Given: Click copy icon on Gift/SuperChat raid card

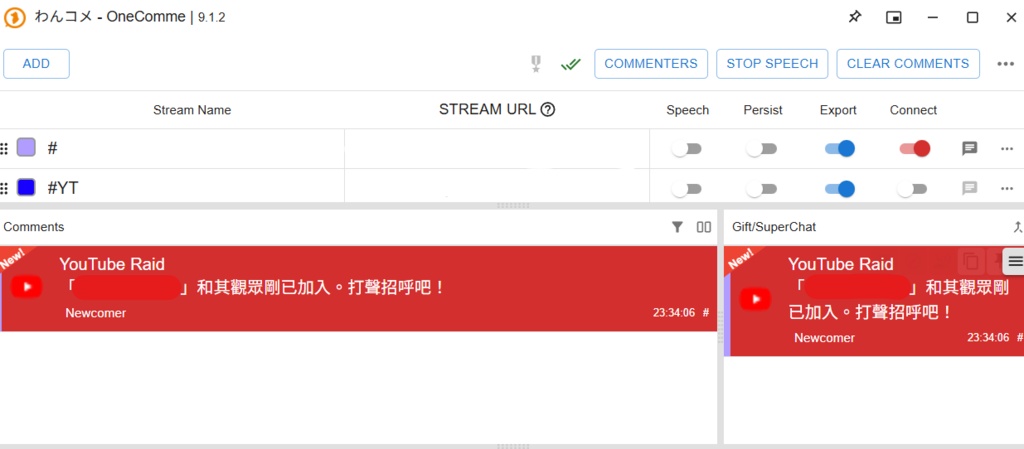Looking at the screenshot, I should (971, 262).
